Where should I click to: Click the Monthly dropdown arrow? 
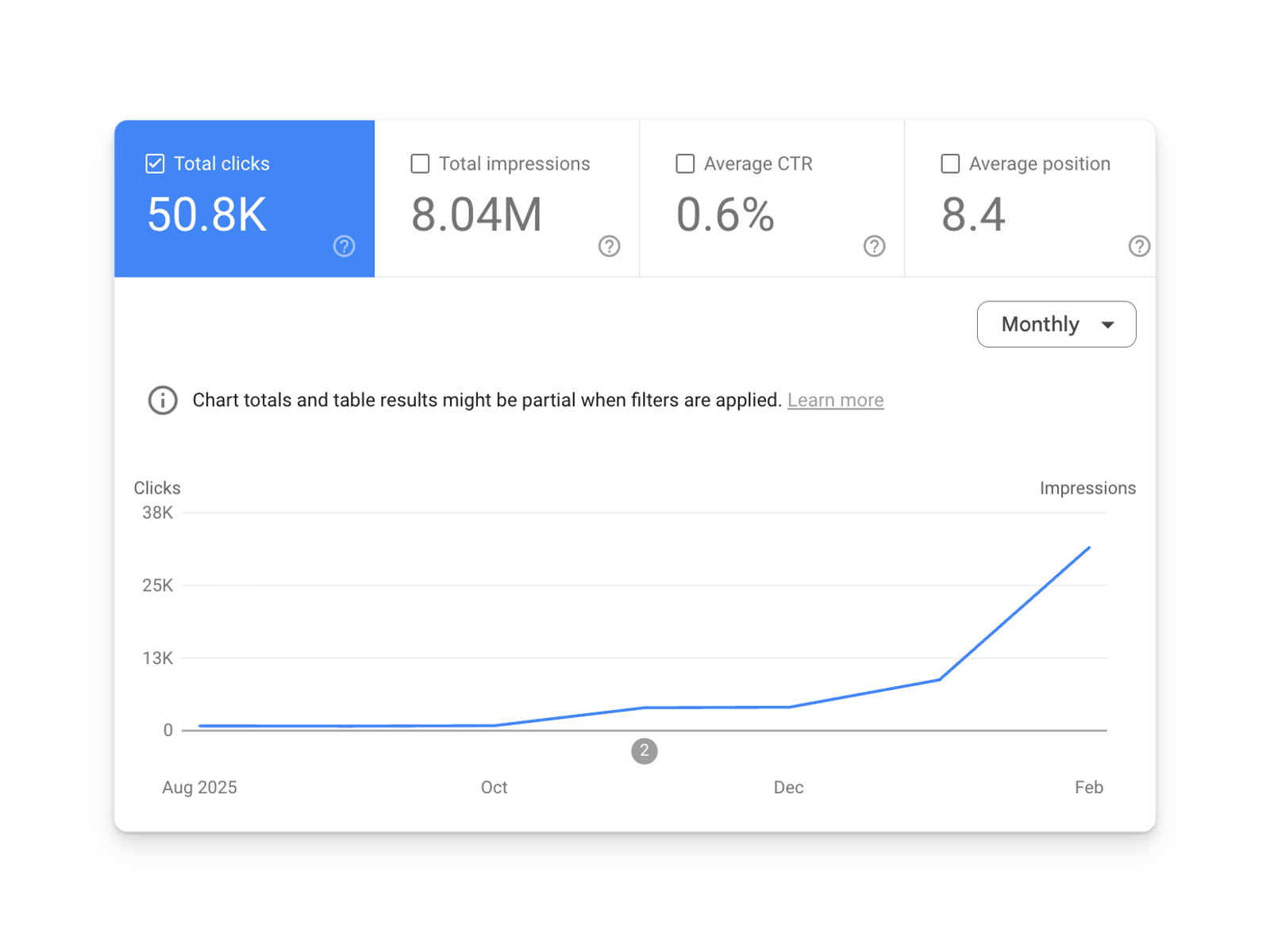click(x=1108, y=324)
